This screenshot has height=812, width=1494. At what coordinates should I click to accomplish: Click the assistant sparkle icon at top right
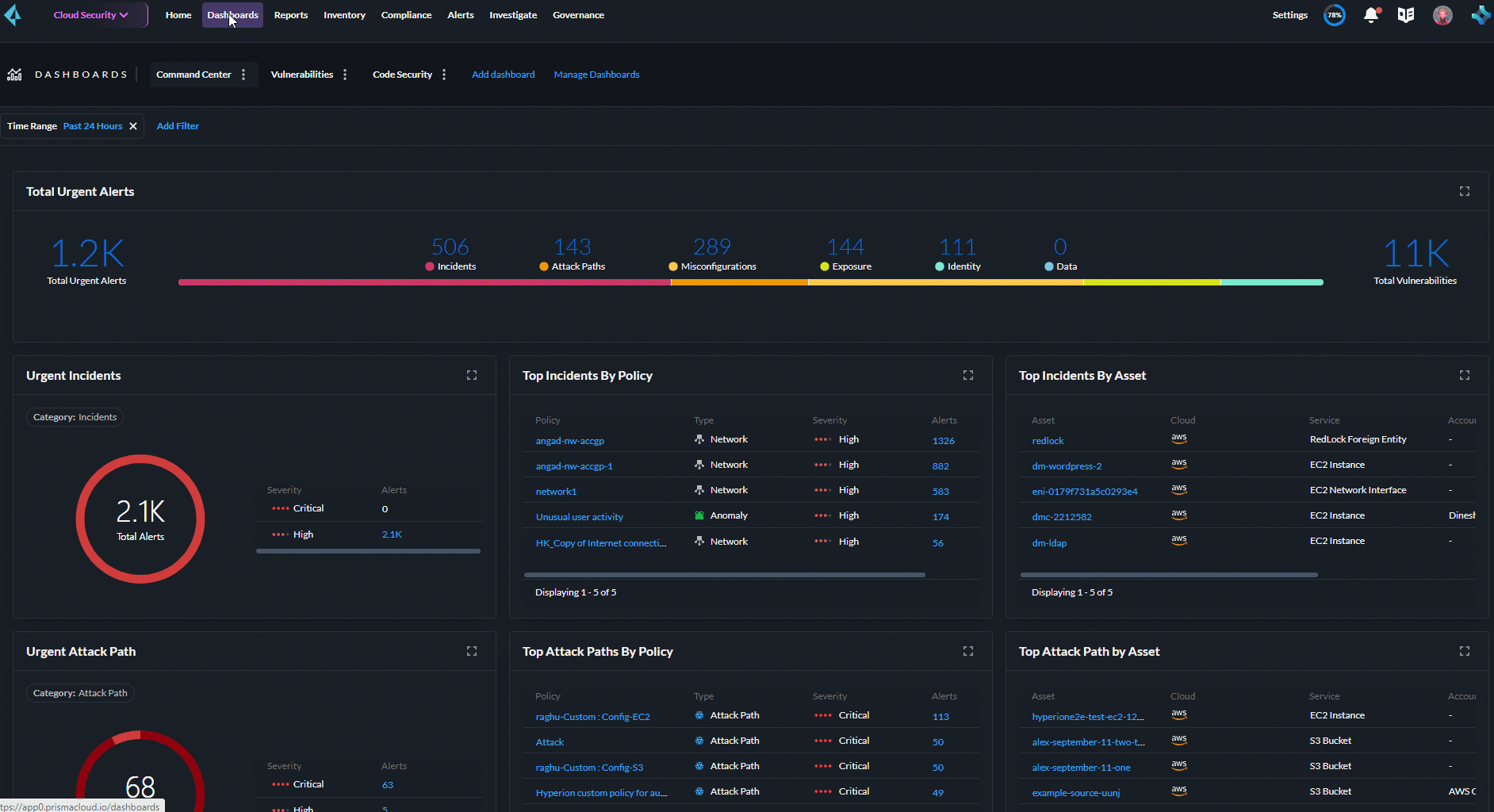(1481, 15)
